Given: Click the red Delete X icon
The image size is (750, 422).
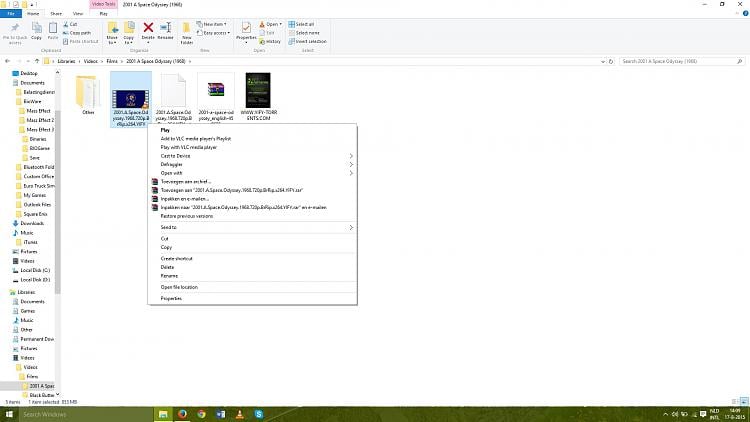Looking at the screenshot, I should (x=148, y=28).
